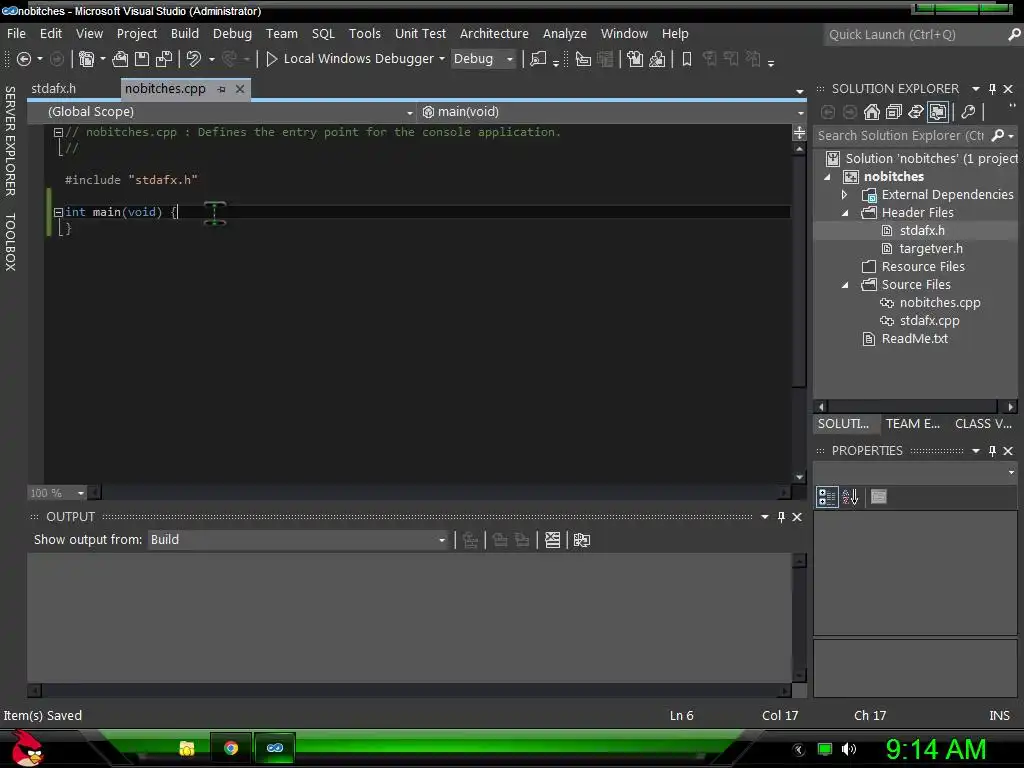Viewport: 1024px width, 768px height.
Task: Open the Architecture menu
Action: (x=494, y=33)
